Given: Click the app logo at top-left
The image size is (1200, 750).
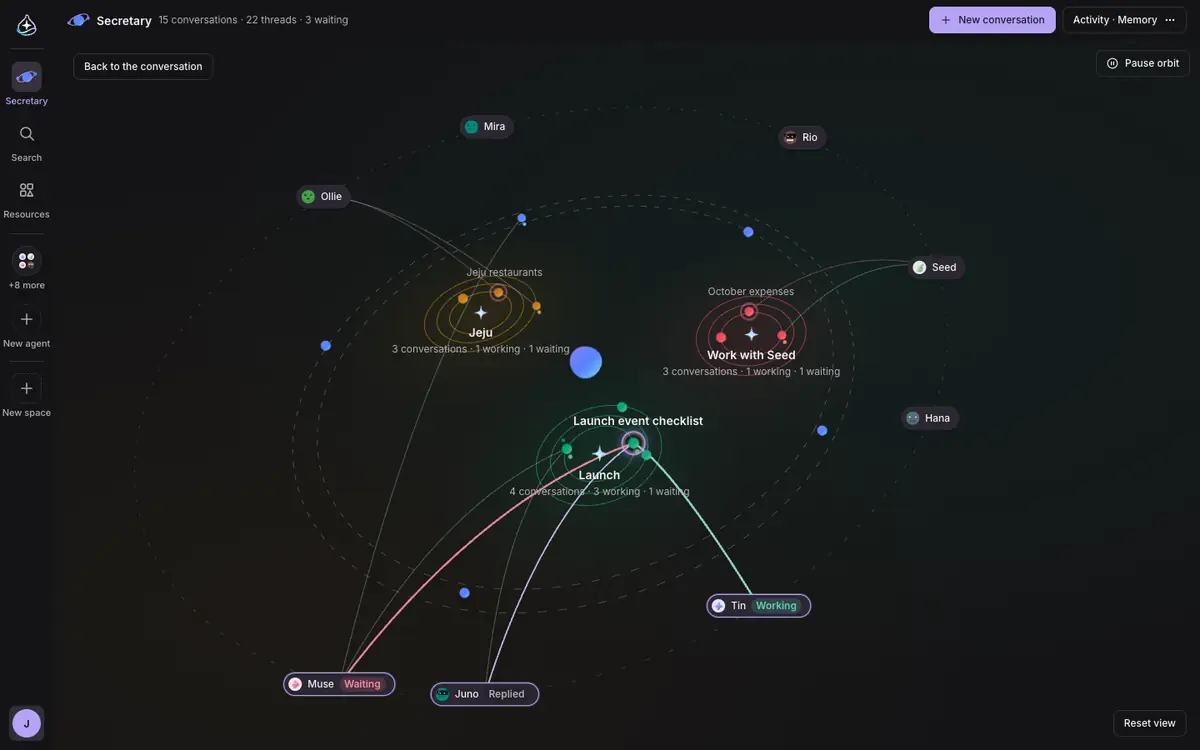Looking at the screenshot, I should tap(26, 25).
